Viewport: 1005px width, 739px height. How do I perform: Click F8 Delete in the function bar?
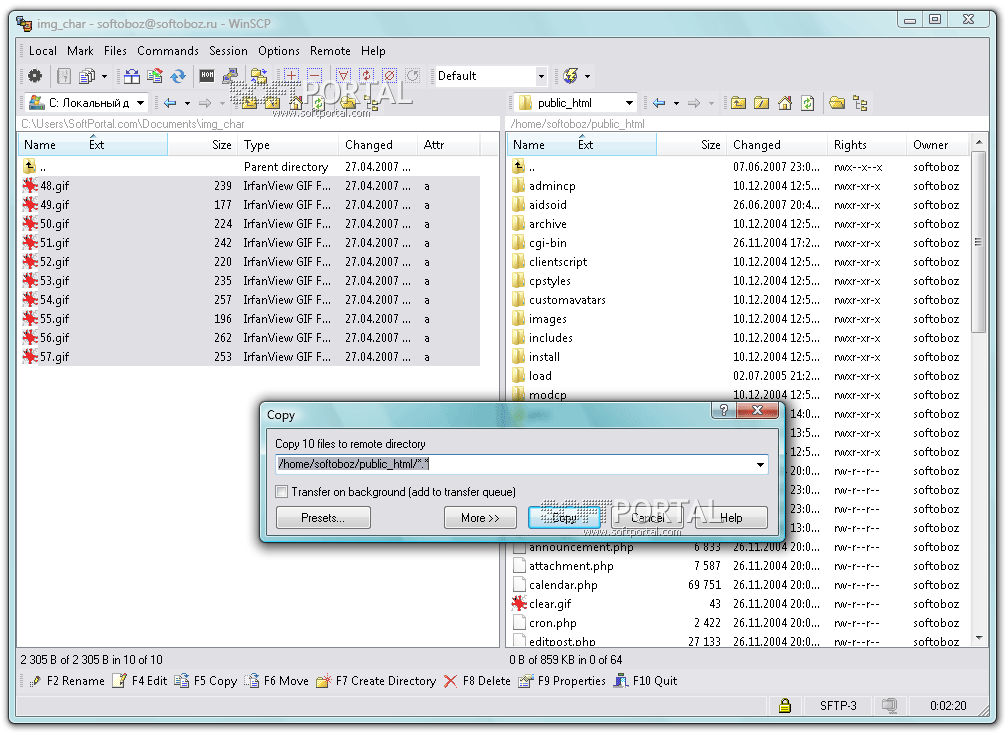(x=478, y=681)
